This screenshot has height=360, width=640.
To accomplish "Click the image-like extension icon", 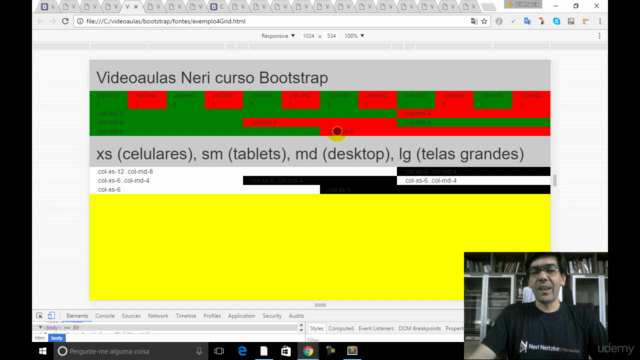I will pos(571,21).
